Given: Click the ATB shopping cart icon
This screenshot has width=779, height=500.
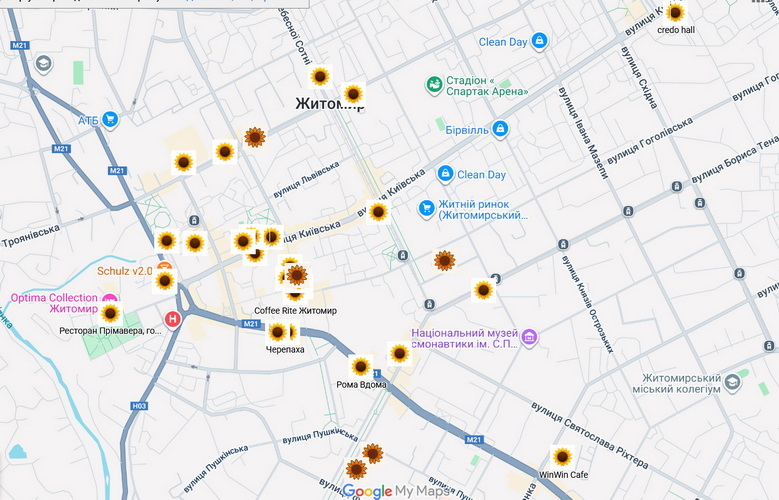Looking at the screenshot, I should tap(110, 120).
